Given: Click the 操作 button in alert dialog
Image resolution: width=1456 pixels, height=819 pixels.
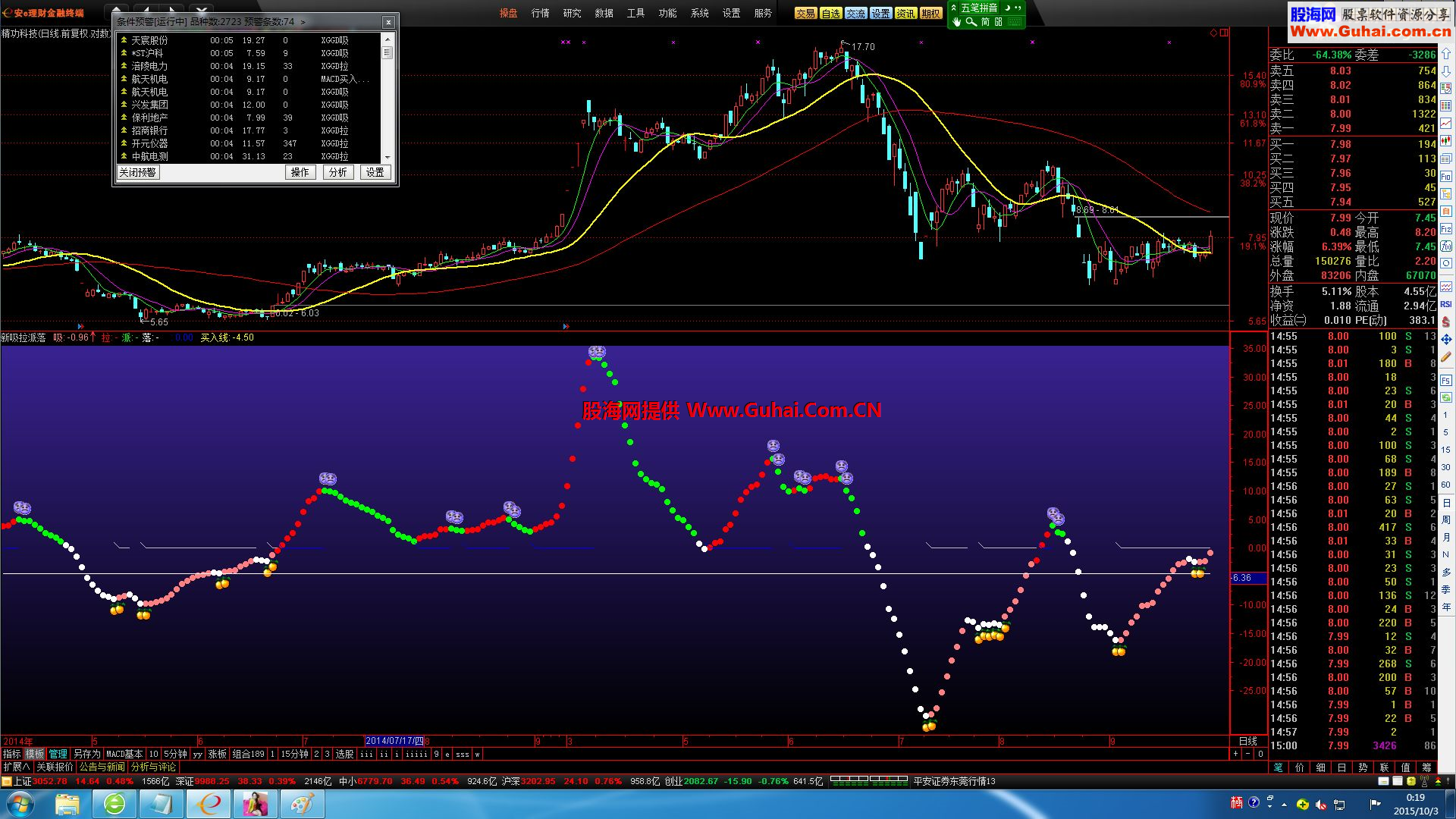Looking at the screenshot, I should (300, 172).
